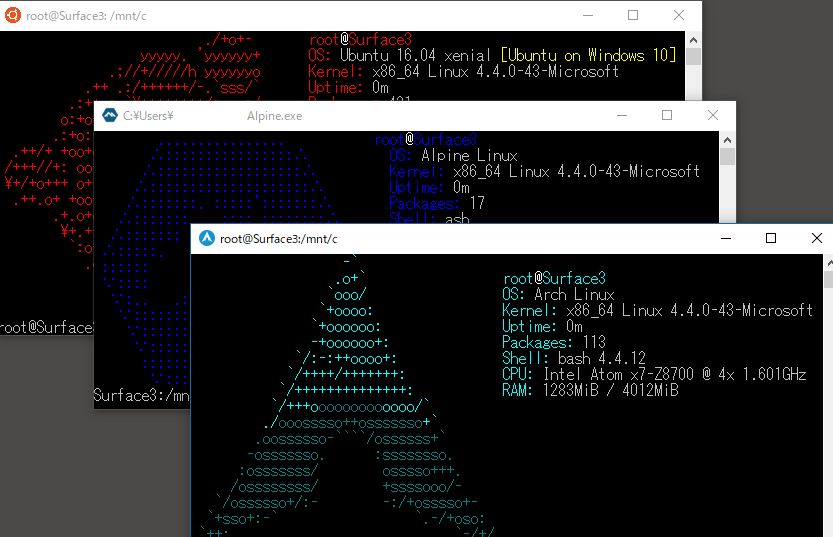This screenshot has height=537, width=833.
Task: Click the Ubuntu logo icon in the title bar
Action: coord(13,16)
